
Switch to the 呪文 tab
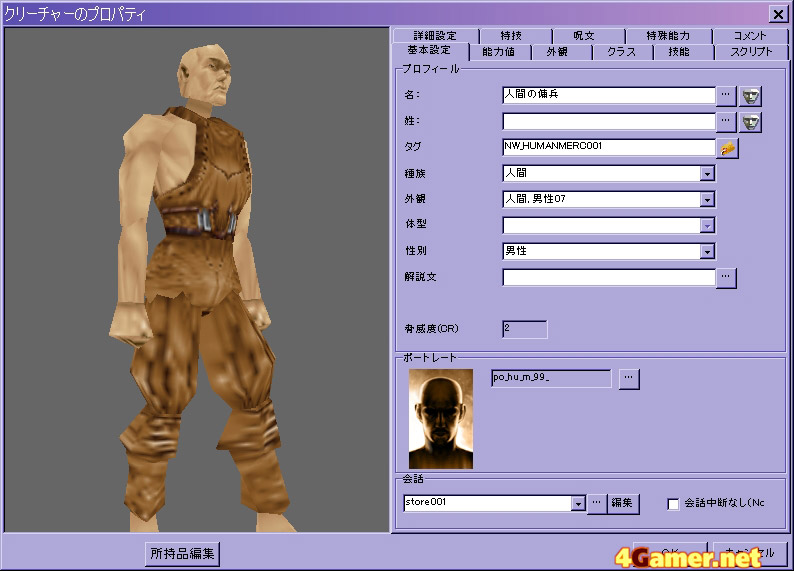(x=588, y=35)
